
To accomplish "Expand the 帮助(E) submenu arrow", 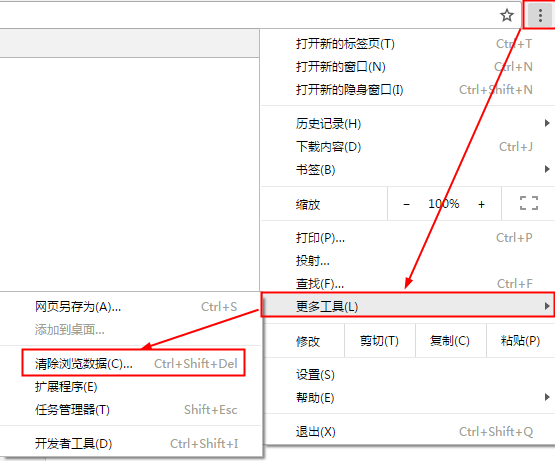I will [x=547, y=397].
